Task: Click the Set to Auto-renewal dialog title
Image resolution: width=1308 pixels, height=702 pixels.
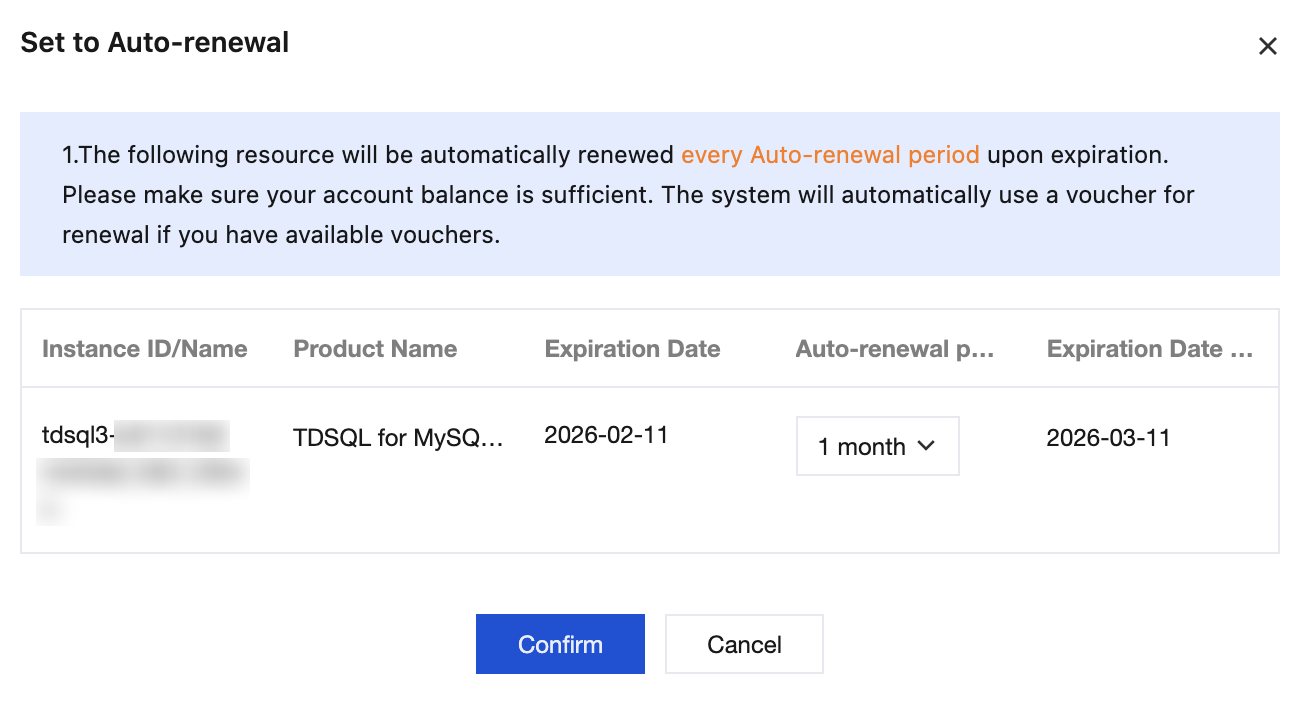Action: 155,43
